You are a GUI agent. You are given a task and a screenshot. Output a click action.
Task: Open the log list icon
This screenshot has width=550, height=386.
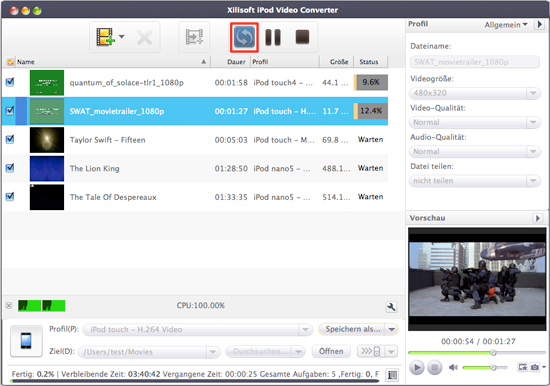(392, 375)
